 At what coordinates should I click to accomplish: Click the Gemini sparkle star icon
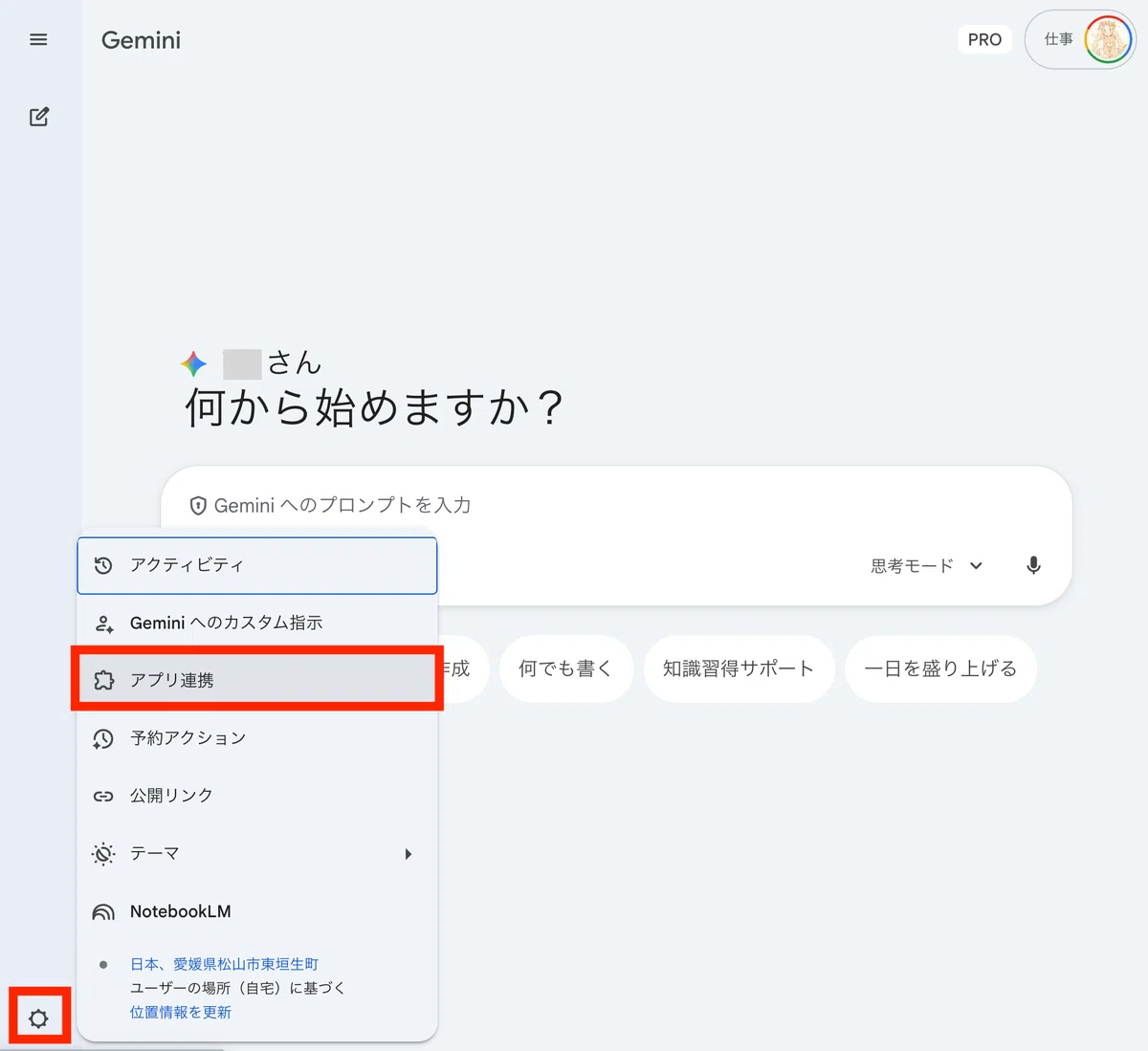pos(193,363)
